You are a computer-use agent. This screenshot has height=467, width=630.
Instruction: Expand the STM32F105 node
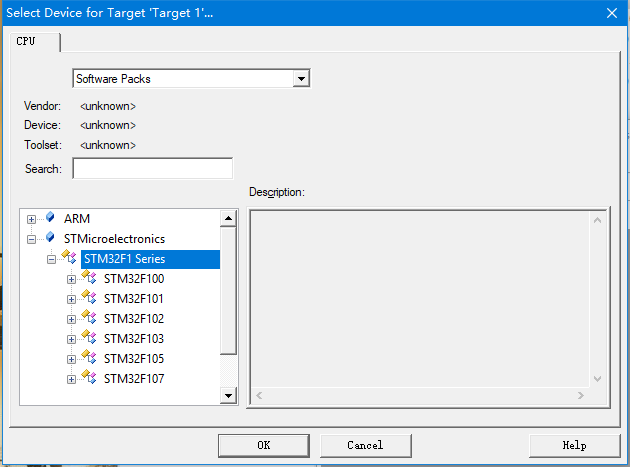pos(72,359)
